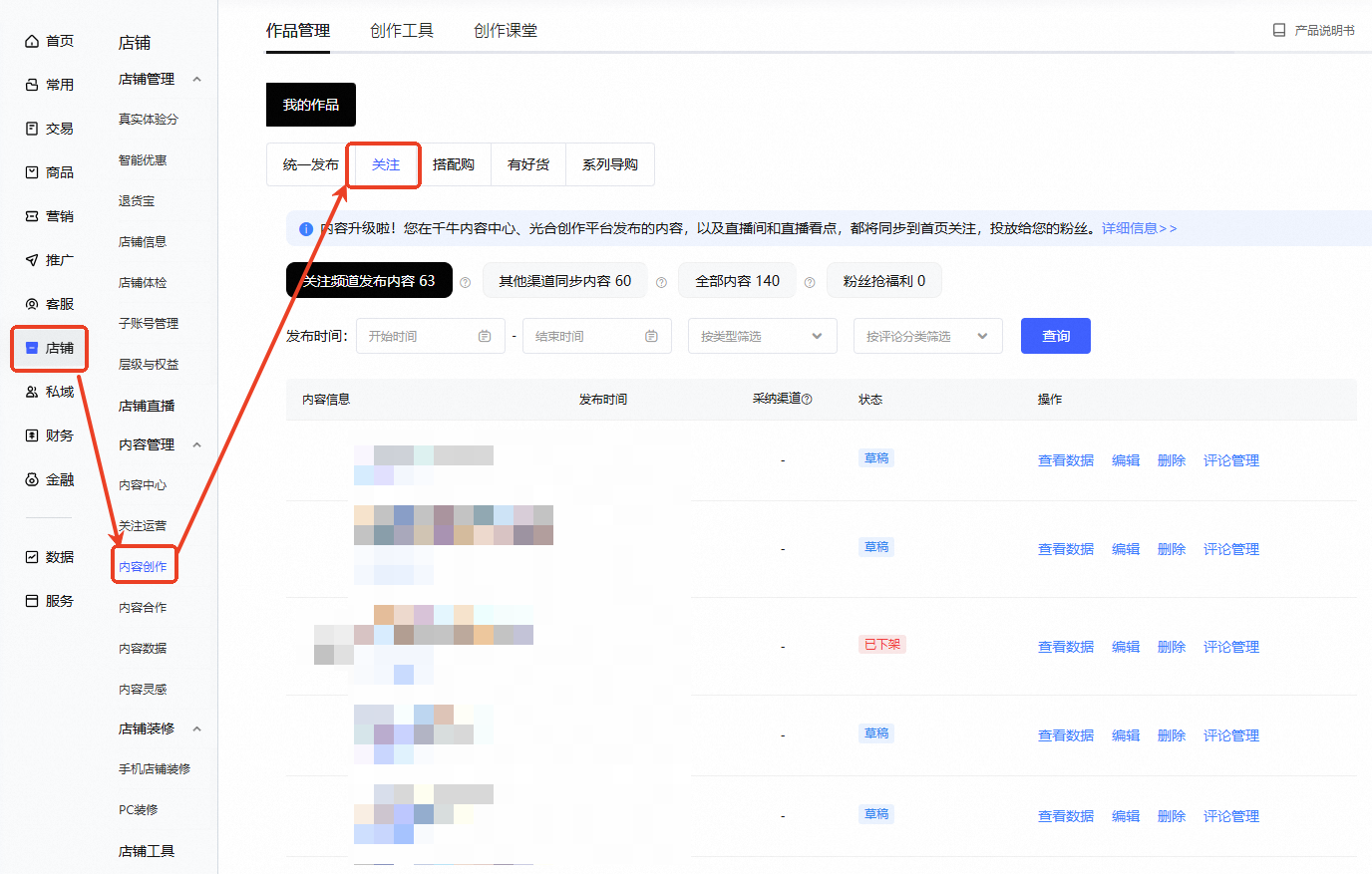The image size is (1372, 874).
Task: Select 粉丝抢福利 0 filter
Action: (x=884, y=281)
